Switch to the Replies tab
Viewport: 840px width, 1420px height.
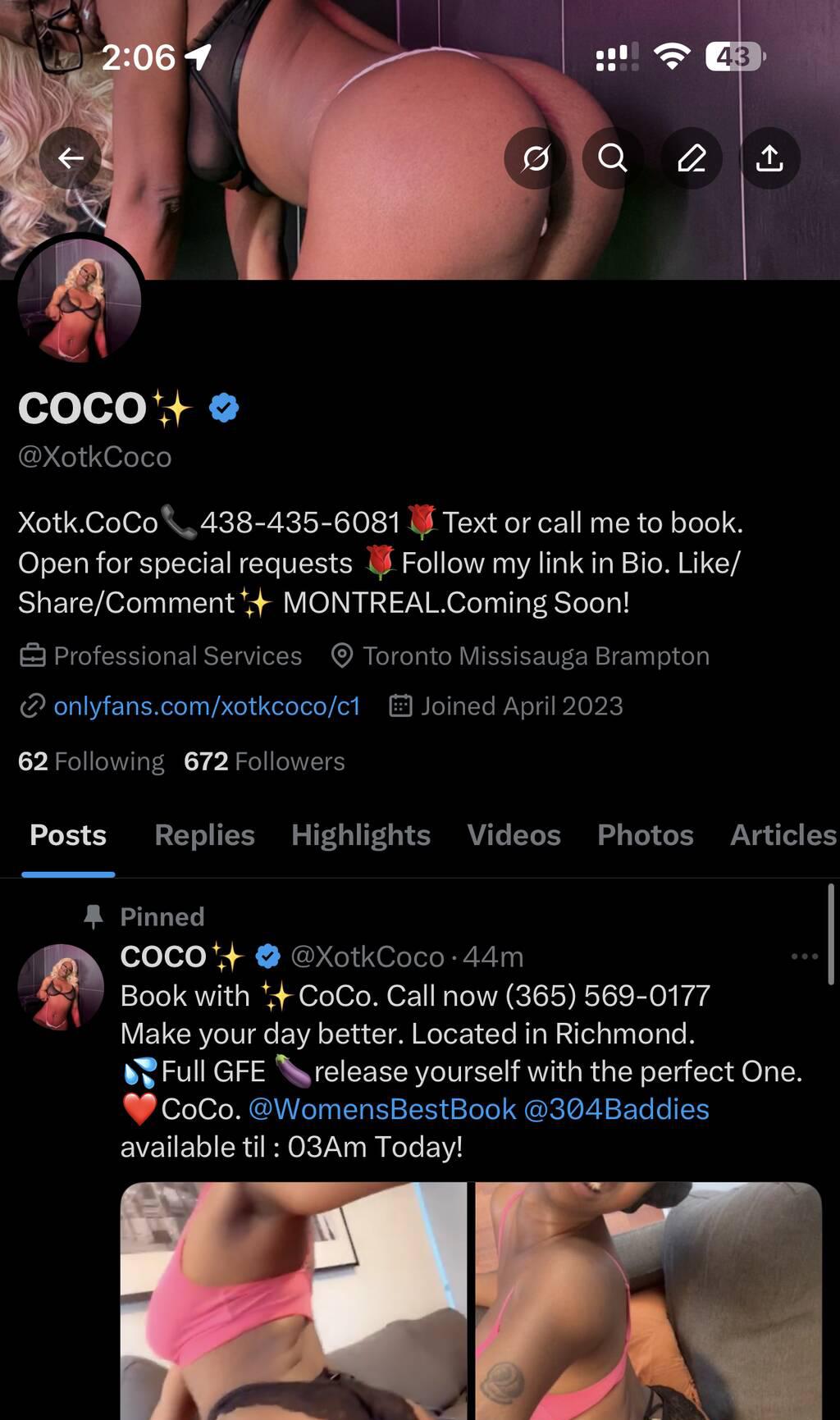point(204,835)
